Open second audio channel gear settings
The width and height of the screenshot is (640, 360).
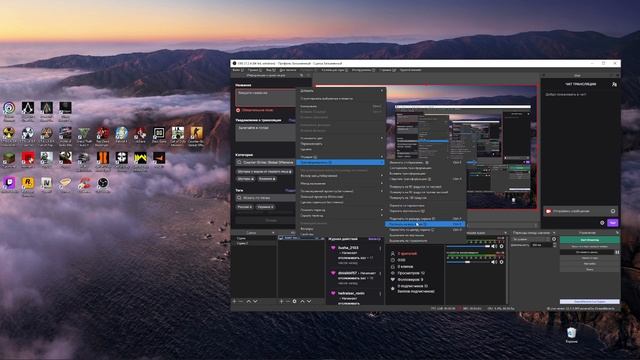[502, 262]
